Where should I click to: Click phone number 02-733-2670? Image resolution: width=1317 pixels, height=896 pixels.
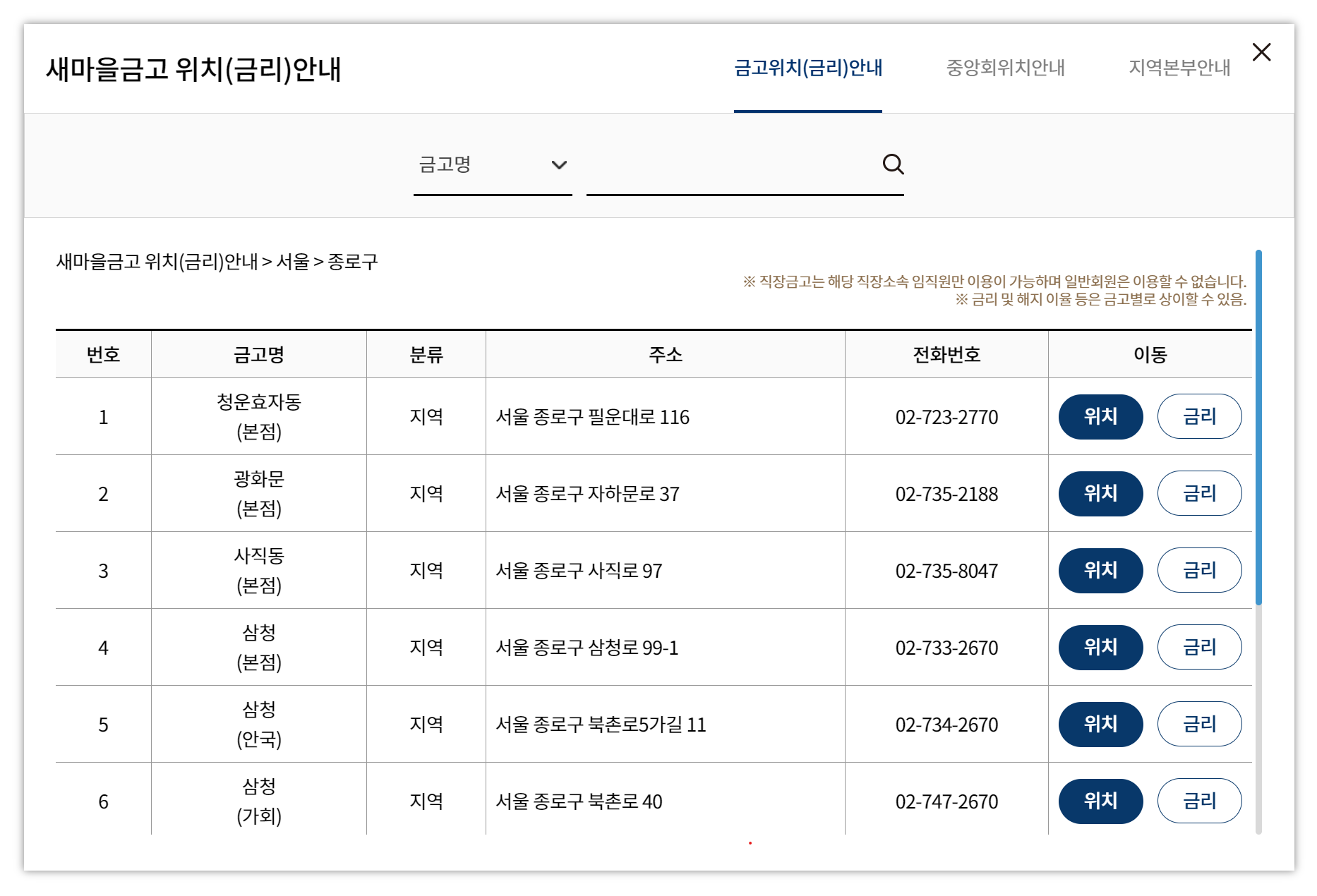[x=946, y=648]
